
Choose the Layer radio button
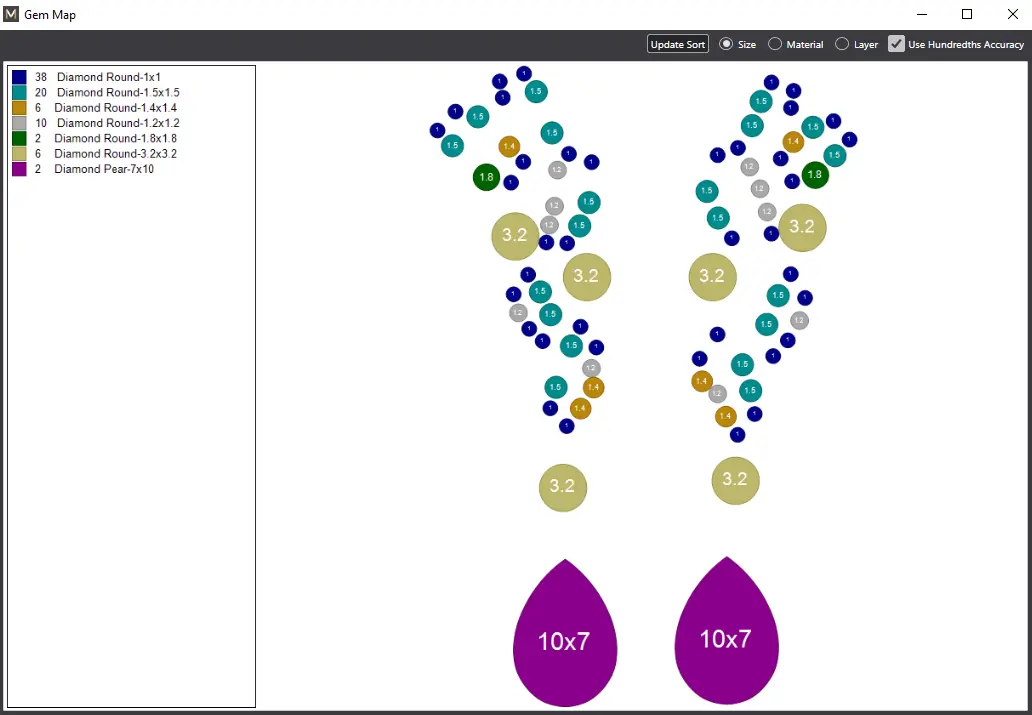point(842,44)
